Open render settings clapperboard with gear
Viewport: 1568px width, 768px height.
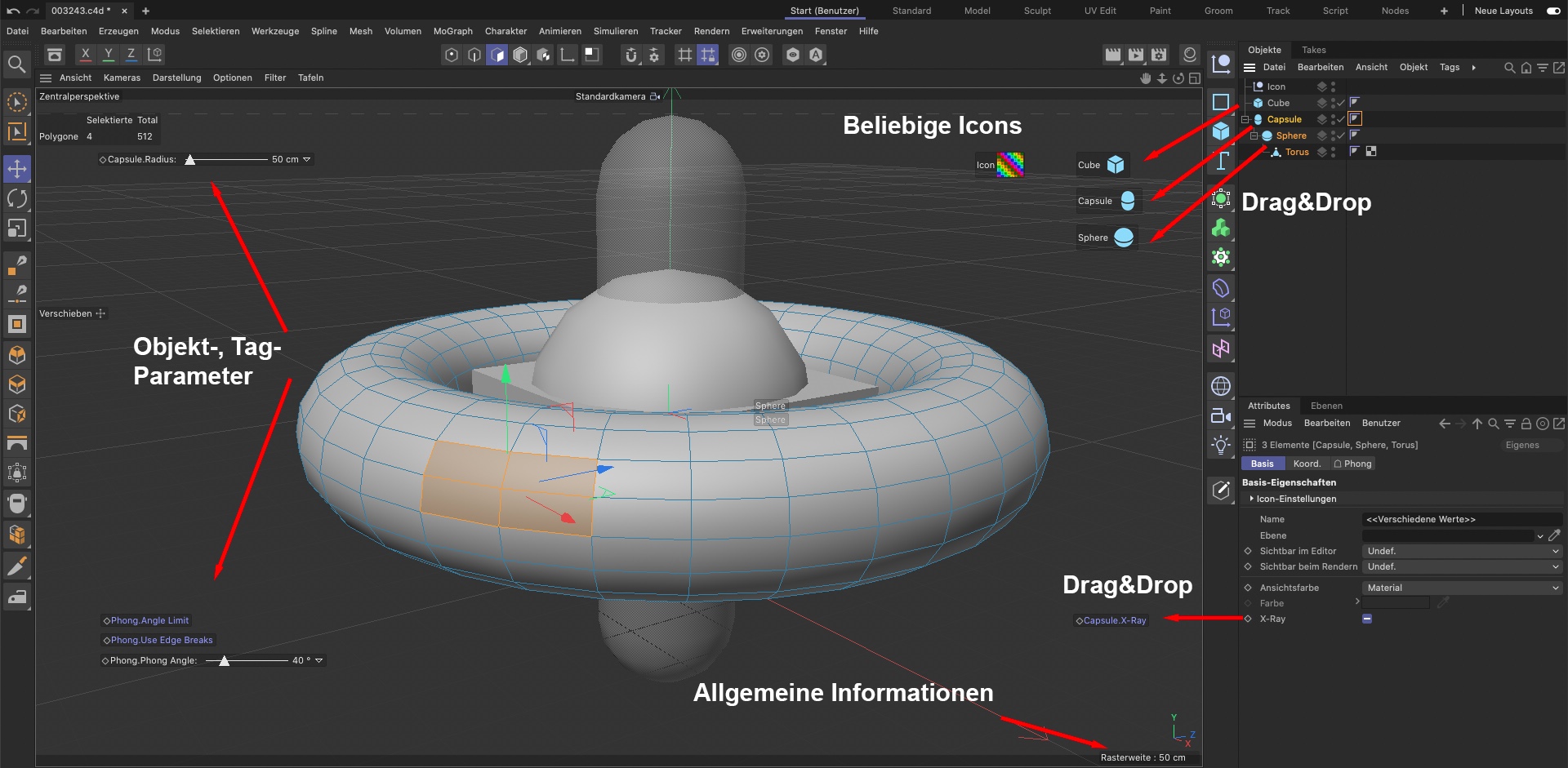pos(1159,55)
